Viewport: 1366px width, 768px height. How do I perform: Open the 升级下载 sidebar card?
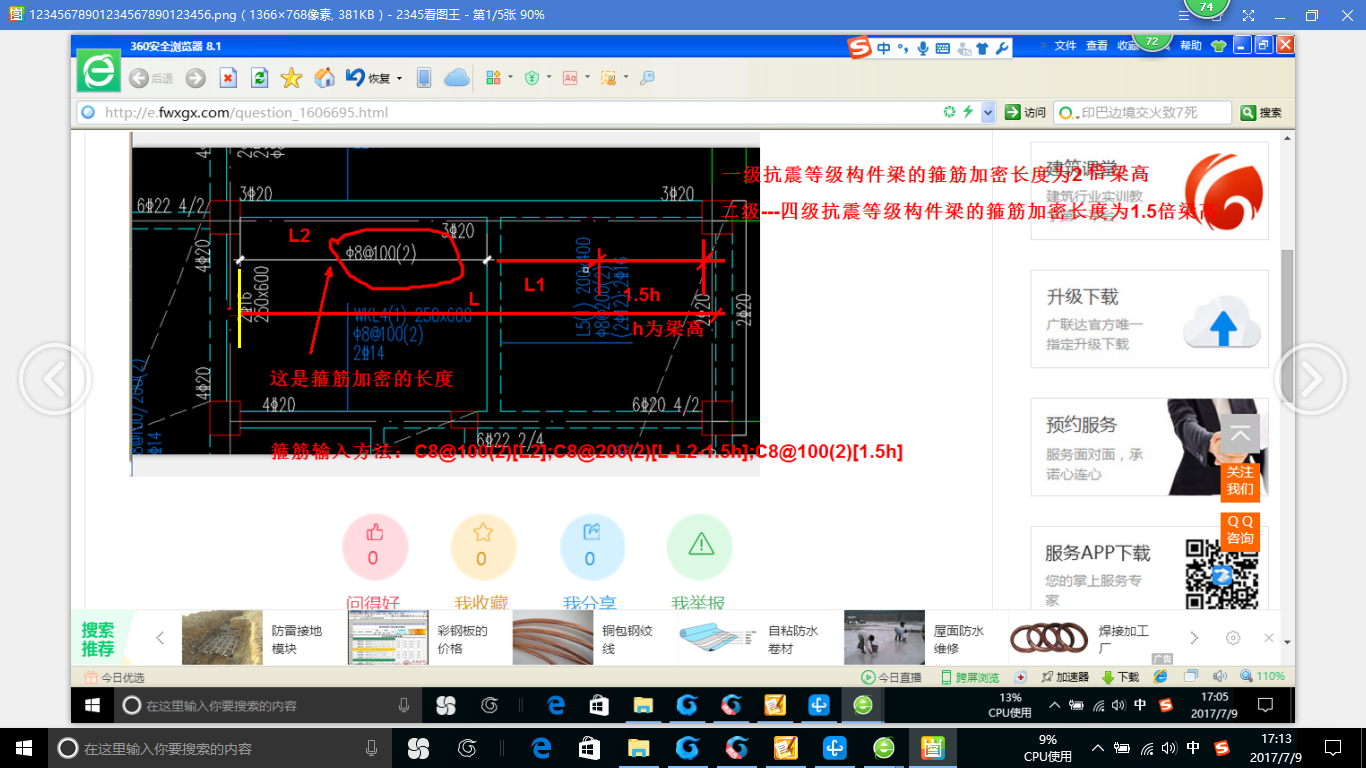point(1150,319)
